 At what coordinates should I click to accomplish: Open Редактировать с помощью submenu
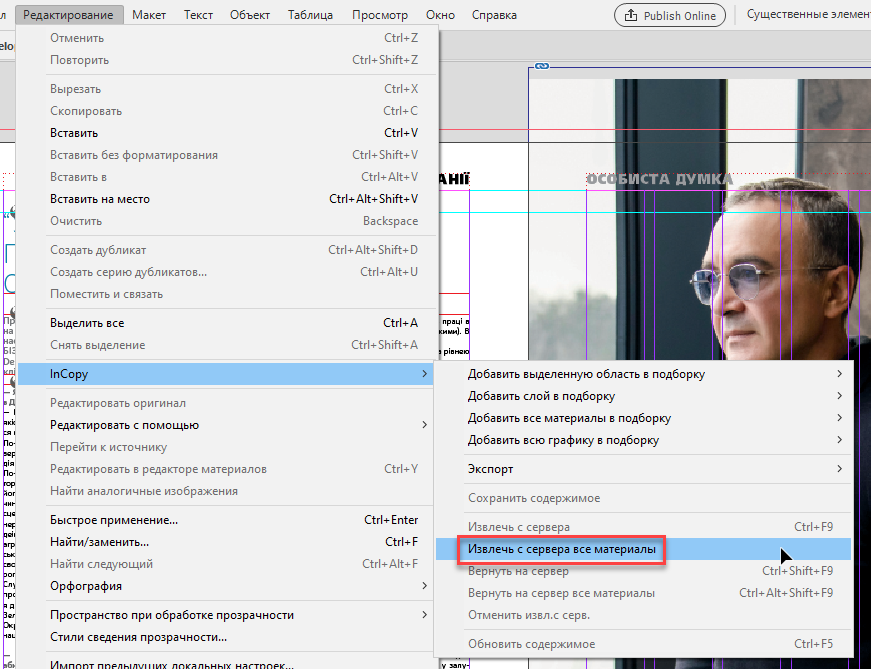[227, 425]
